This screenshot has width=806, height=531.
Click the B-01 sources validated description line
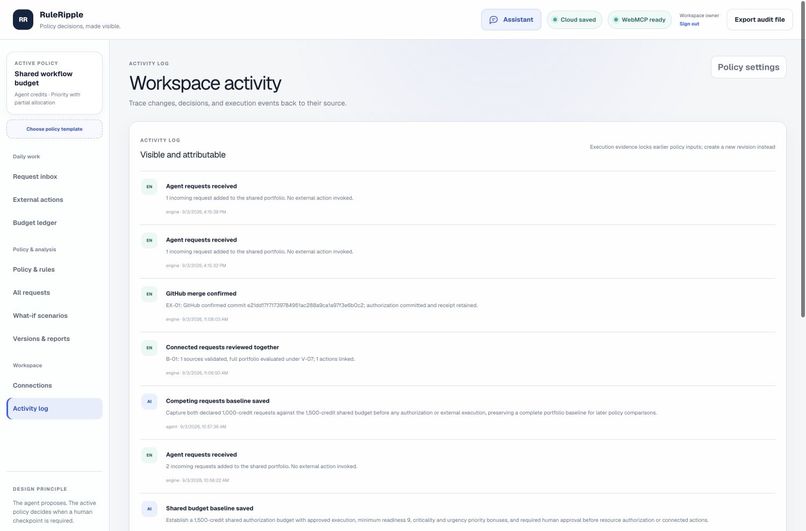(x=260, y=359)
